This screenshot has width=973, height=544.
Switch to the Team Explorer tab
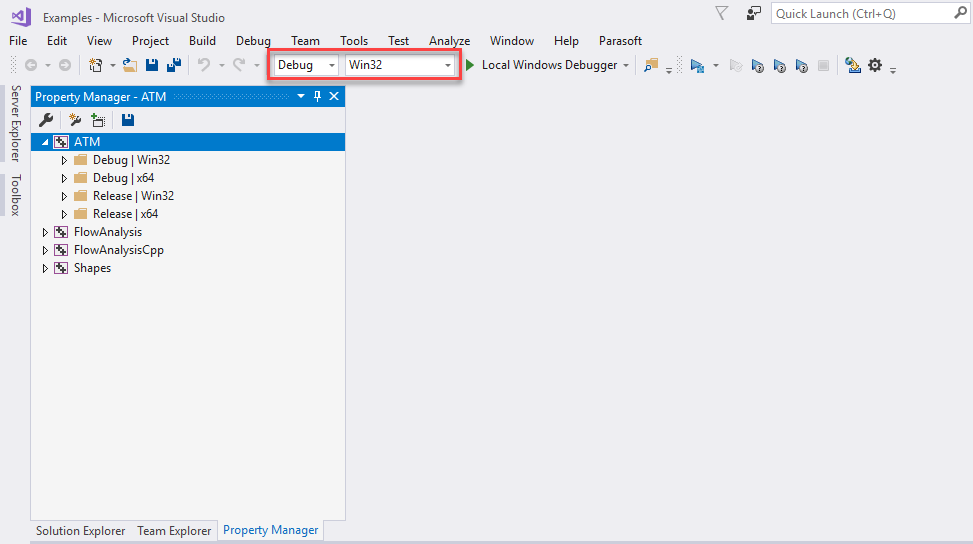(x=174, y=531)
